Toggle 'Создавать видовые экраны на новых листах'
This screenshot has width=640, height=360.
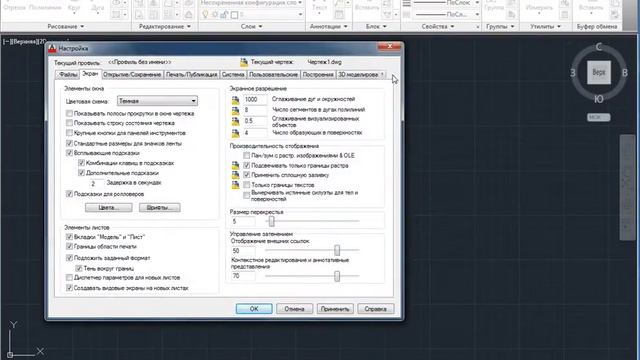tap(69, 288)
